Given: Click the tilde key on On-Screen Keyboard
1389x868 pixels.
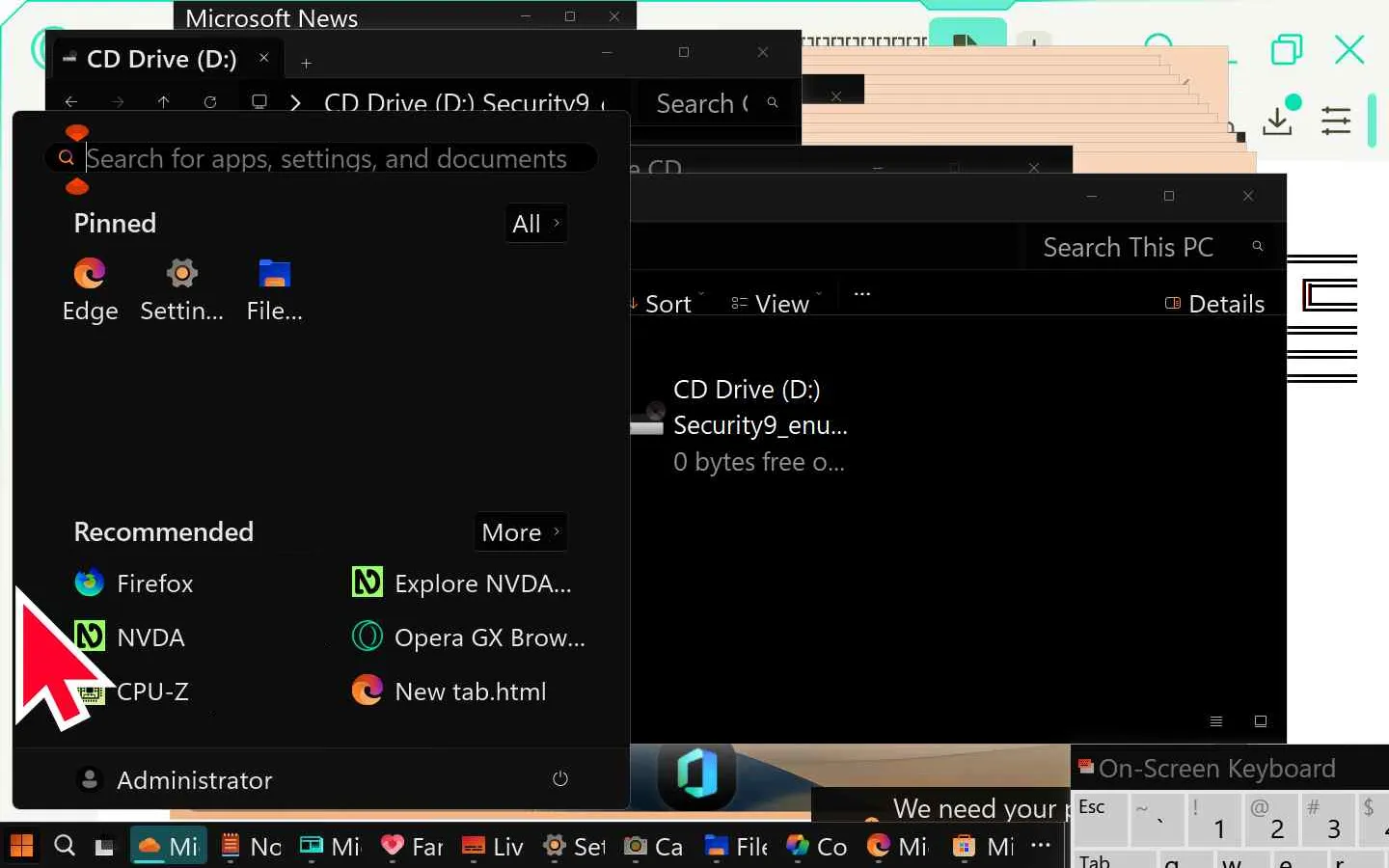Looking at the screenshot, I should click(x=1156, y=818).
